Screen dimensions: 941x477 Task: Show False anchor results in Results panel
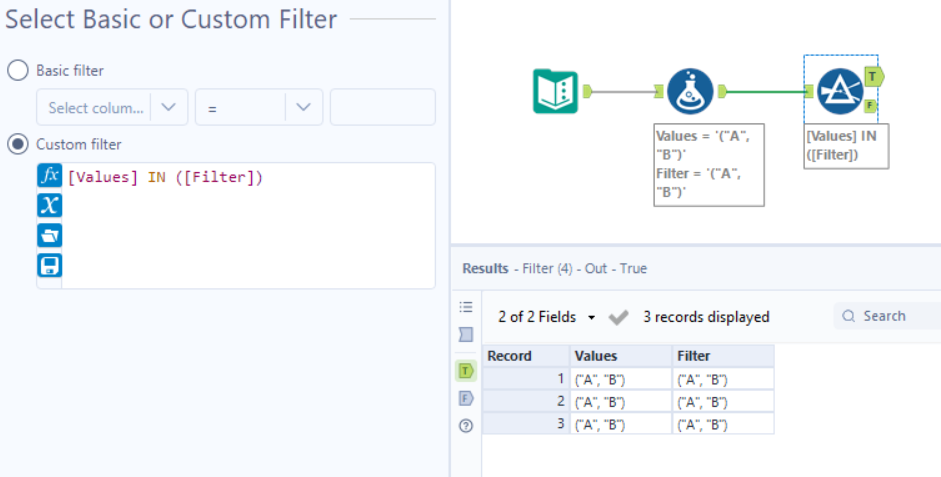tap(465, 398)
